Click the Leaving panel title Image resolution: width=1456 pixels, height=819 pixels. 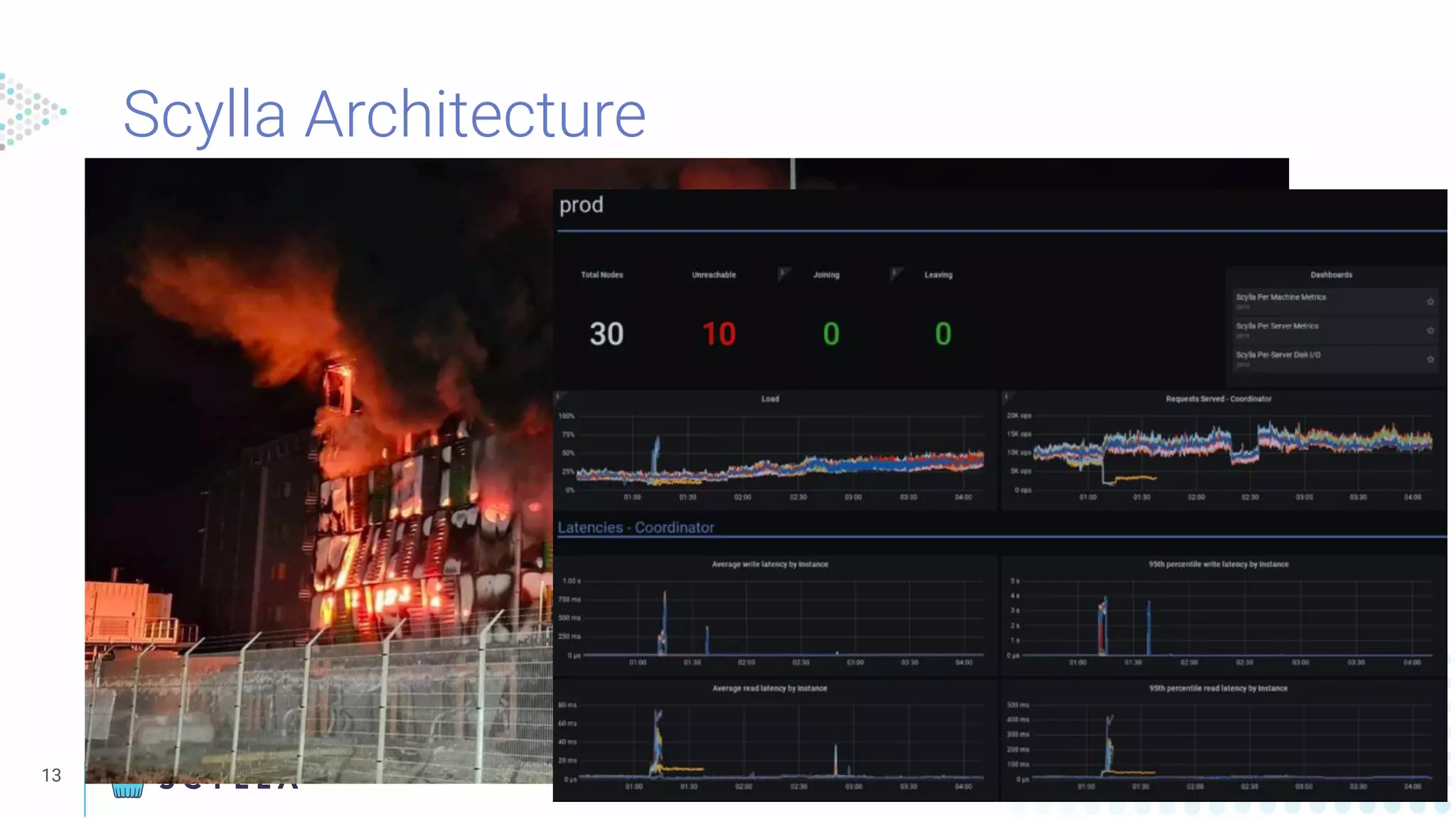938,275
